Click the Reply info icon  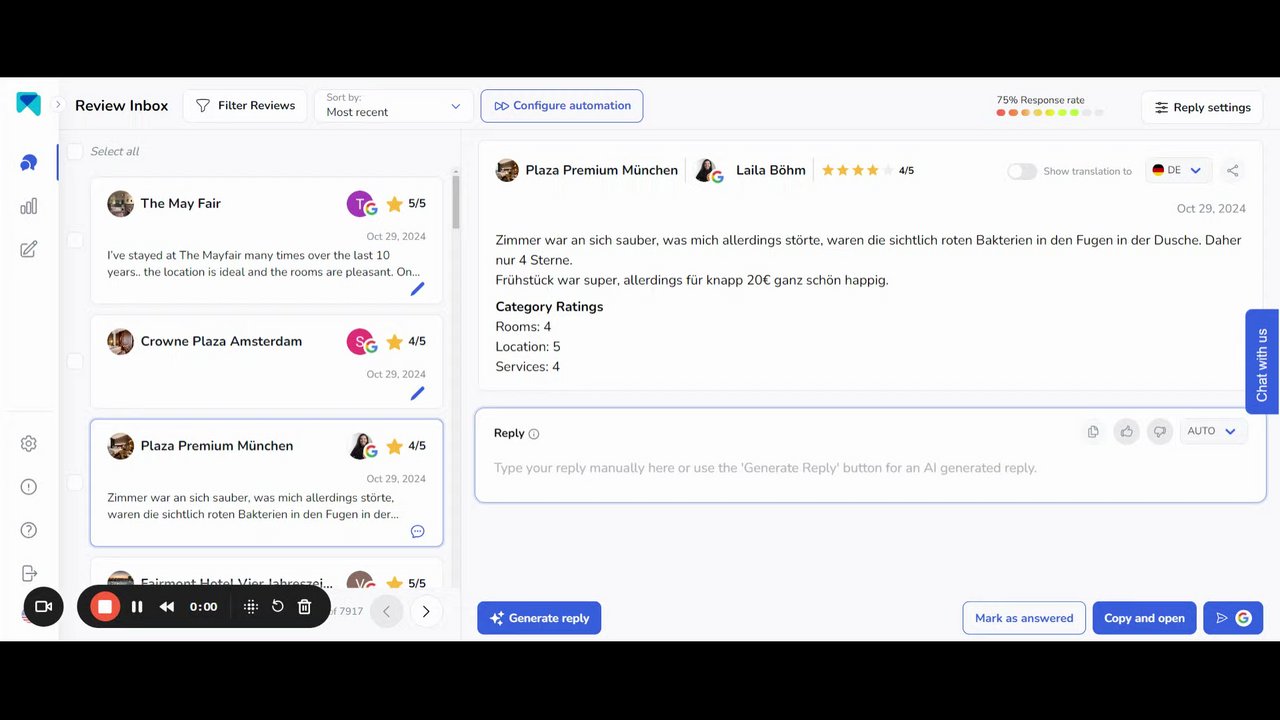[534, 434]
